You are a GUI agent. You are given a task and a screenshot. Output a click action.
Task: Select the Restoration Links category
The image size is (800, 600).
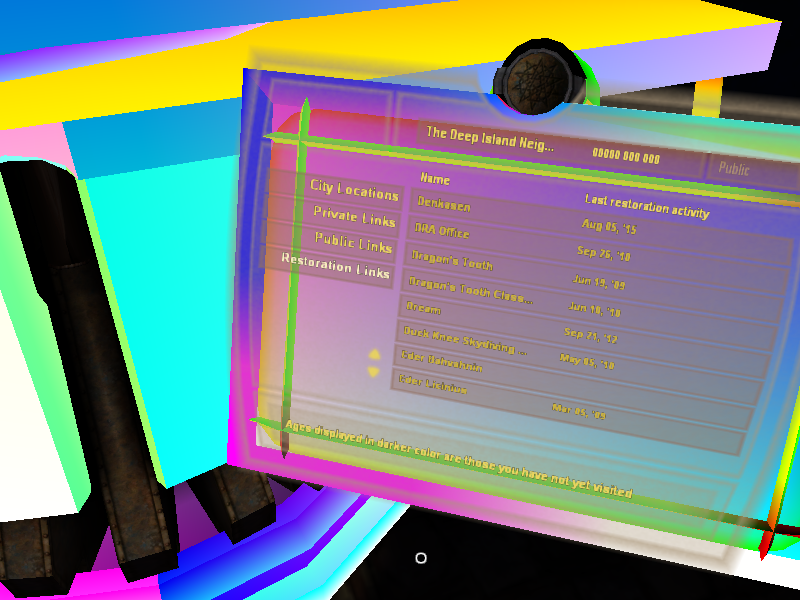tap(336, 265)
